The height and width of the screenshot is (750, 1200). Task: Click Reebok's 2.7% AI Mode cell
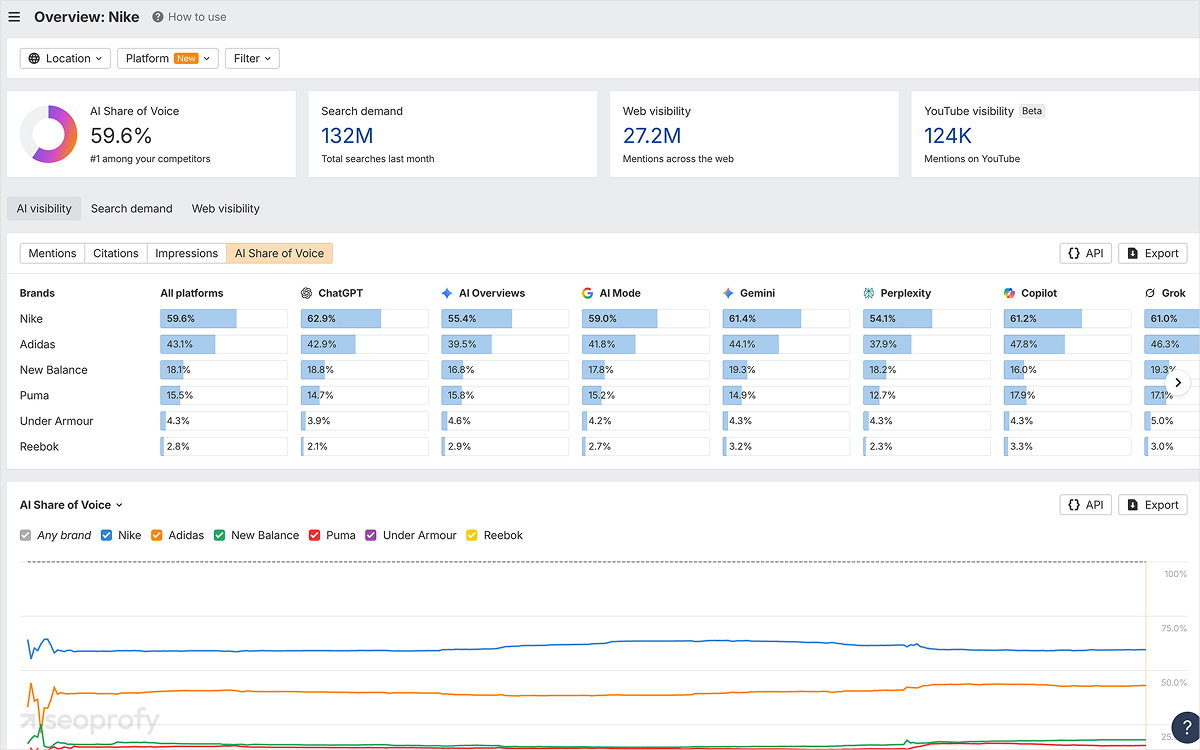[645, 447]
